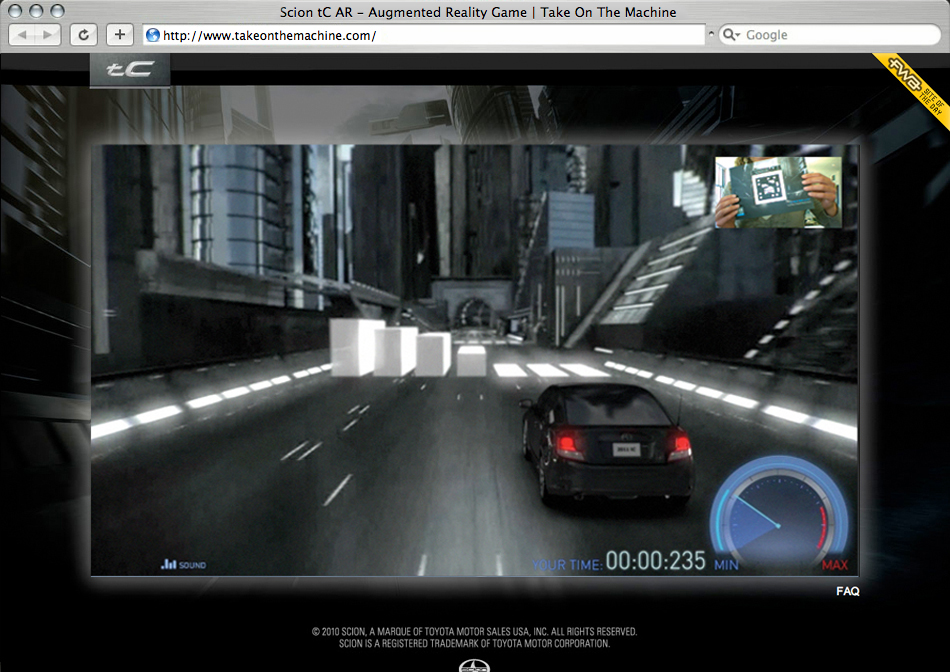950x672 pixels.
Task: Click the Scion tC logo tab
Action: pyautogui.click(x=130, y=70)
